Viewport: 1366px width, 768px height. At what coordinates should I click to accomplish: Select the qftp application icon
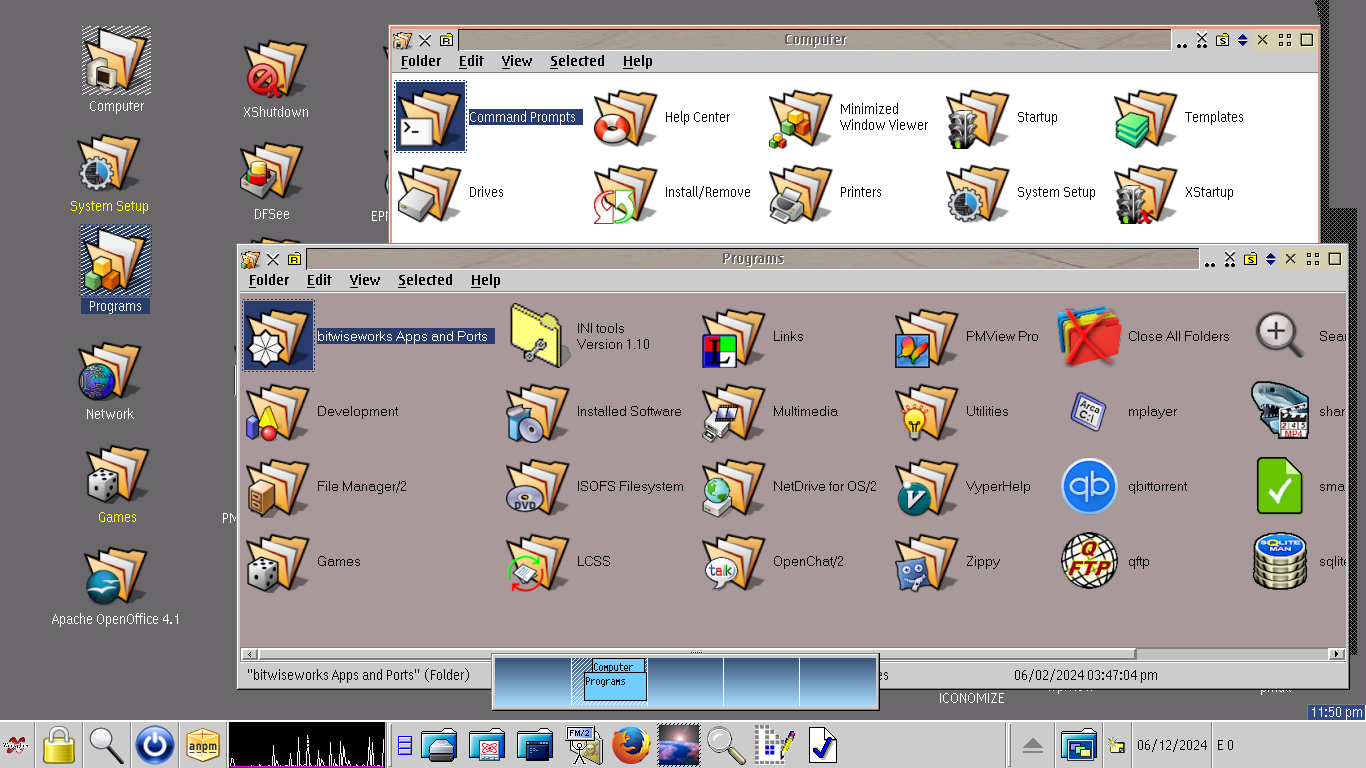click(x=1088, y=561)
